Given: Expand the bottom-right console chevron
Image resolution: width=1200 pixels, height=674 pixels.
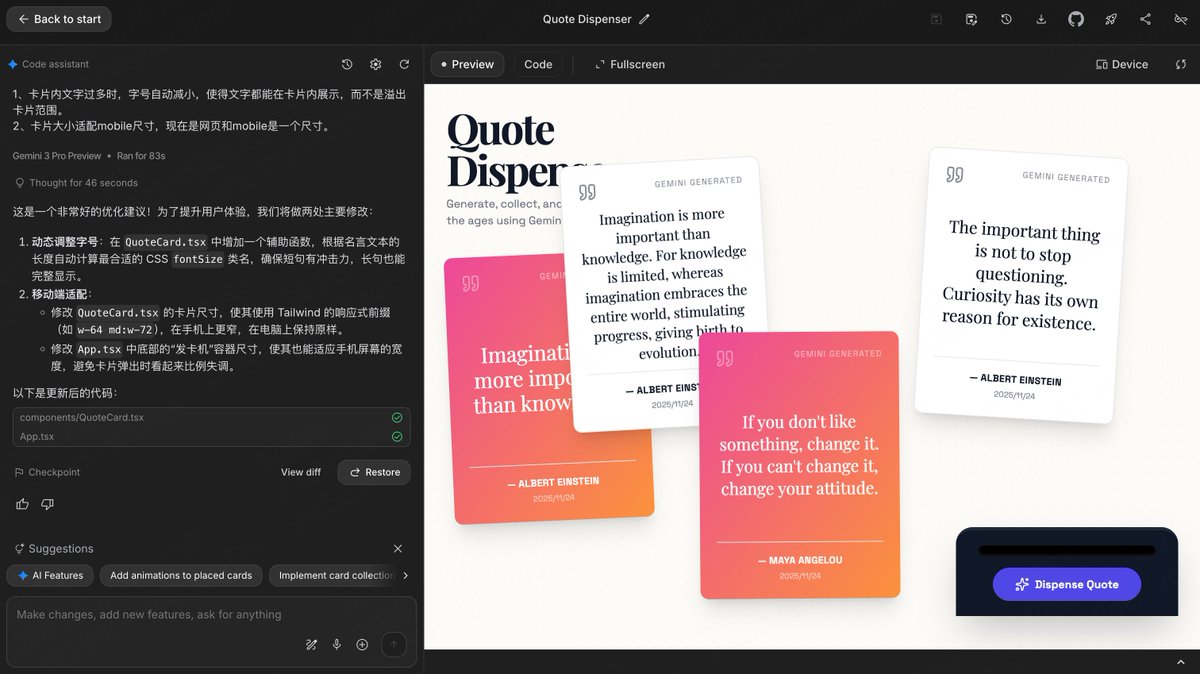Looking at the screenshot, I should coord(1180,662).
